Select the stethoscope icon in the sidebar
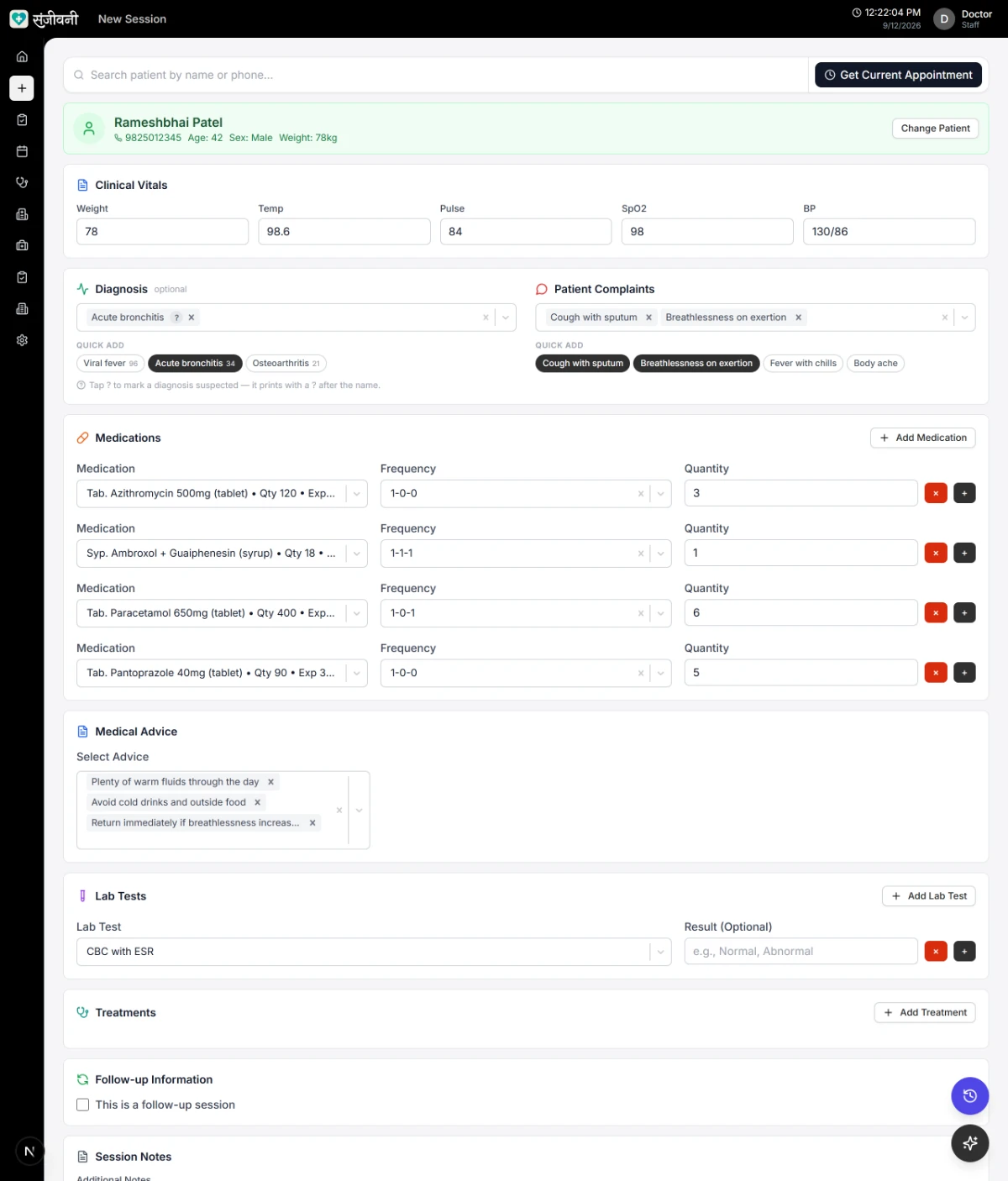This screenshot has height=1181, width=1008. pos(22,182)
